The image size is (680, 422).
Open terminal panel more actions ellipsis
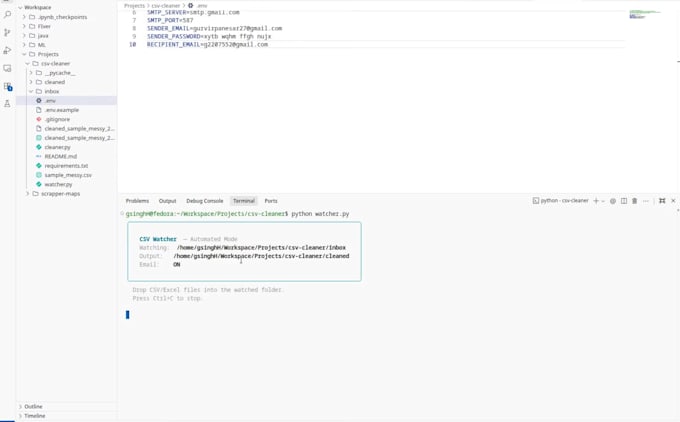coord(646,201)
